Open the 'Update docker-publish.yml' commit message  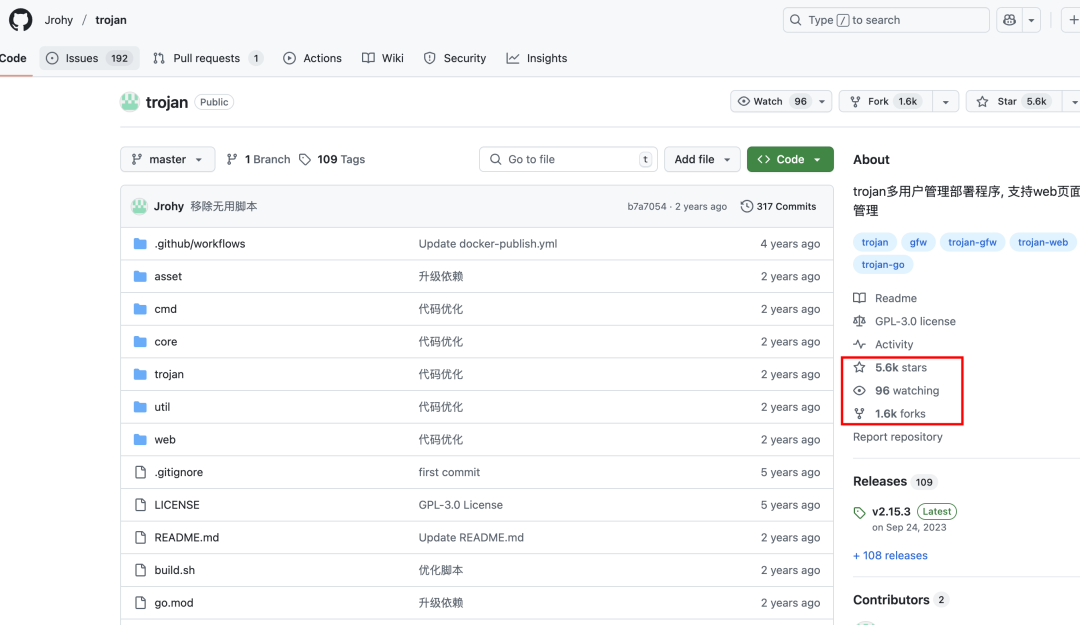click(x=488, y=243)
